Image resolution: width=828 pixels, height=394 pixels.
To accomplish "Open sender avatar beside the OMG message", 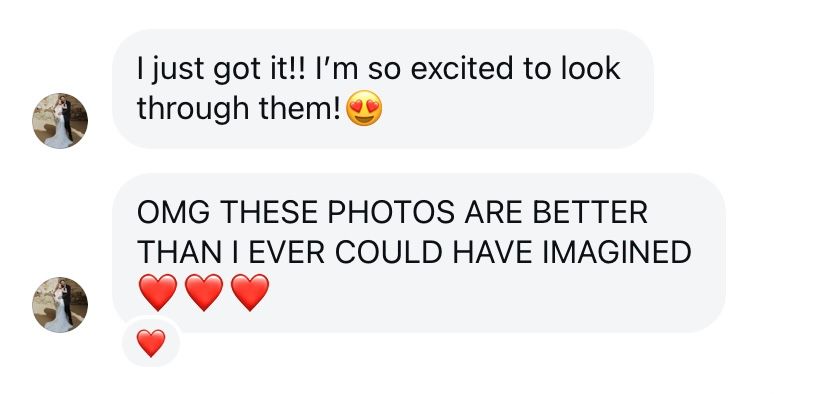I will click(x=60, y=305).
